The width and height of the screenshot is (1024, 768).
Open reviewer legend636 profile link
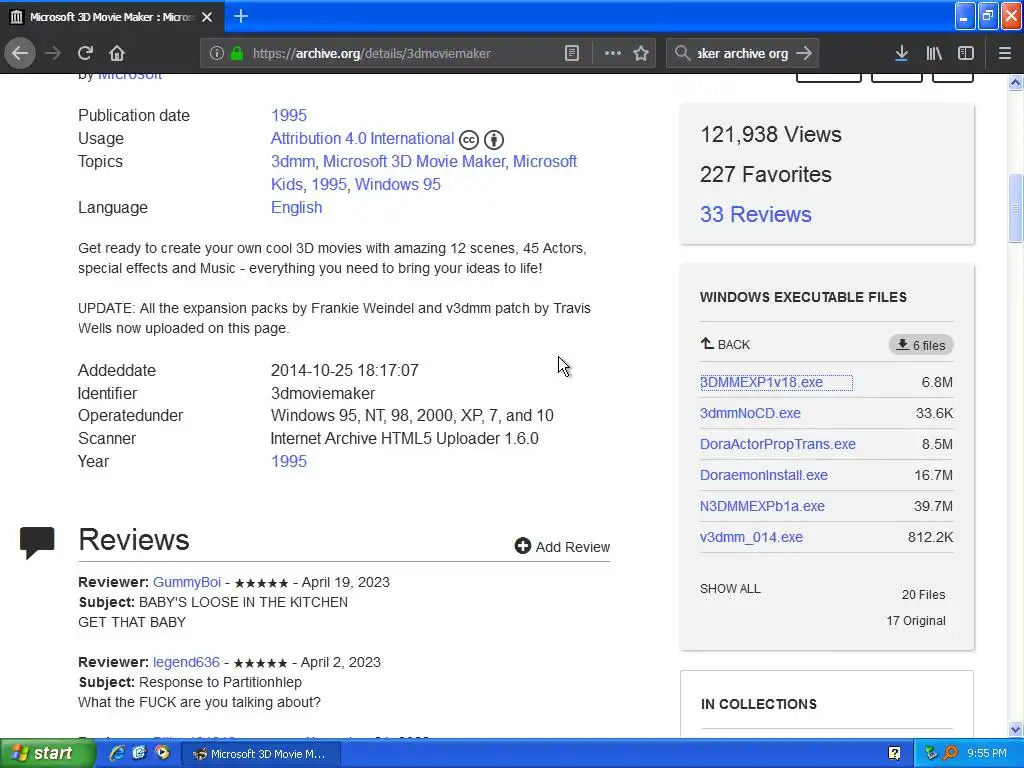point(186,662)
